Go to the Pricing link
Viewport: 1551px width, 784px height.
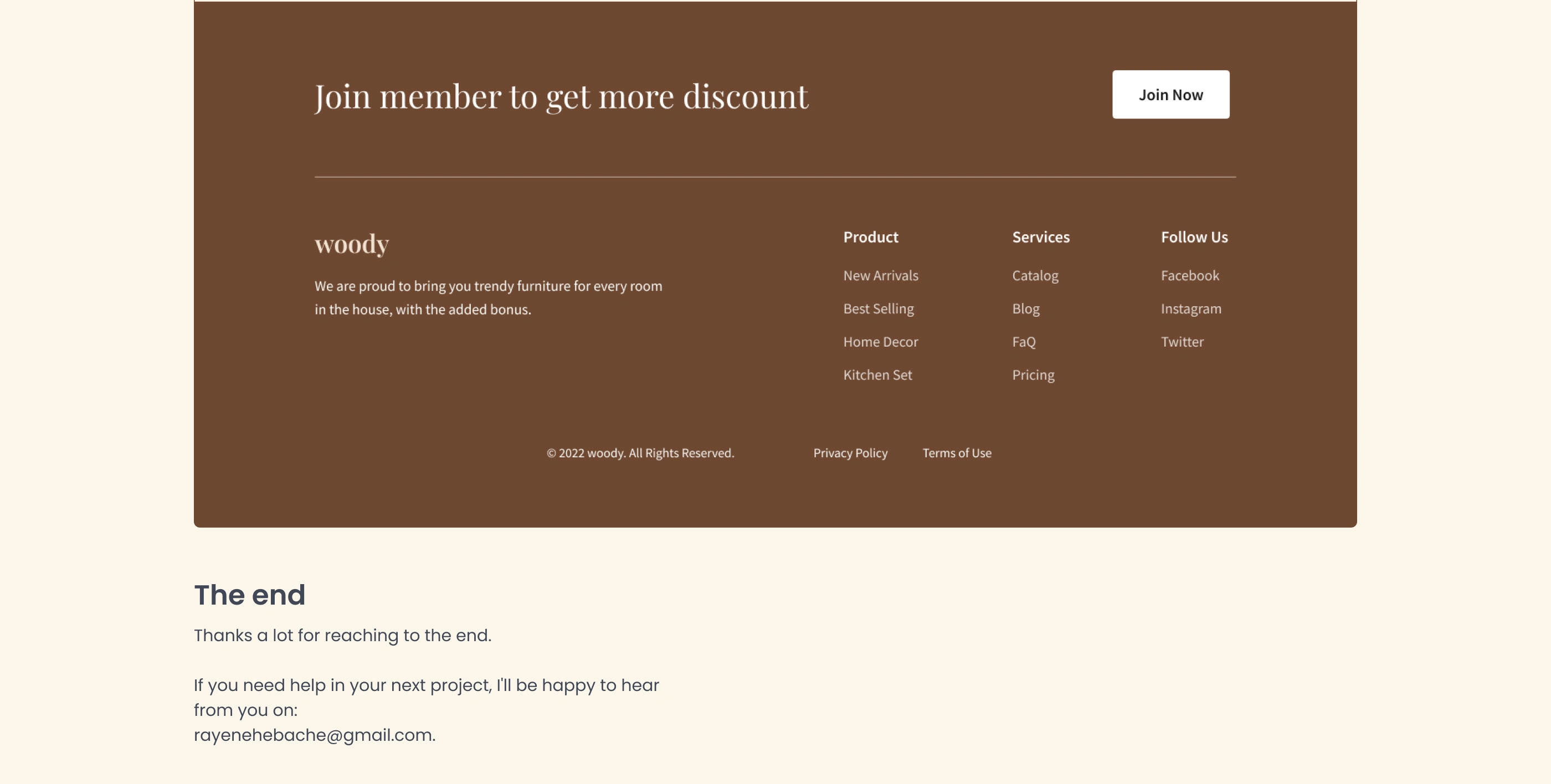tap(1033, 375)
